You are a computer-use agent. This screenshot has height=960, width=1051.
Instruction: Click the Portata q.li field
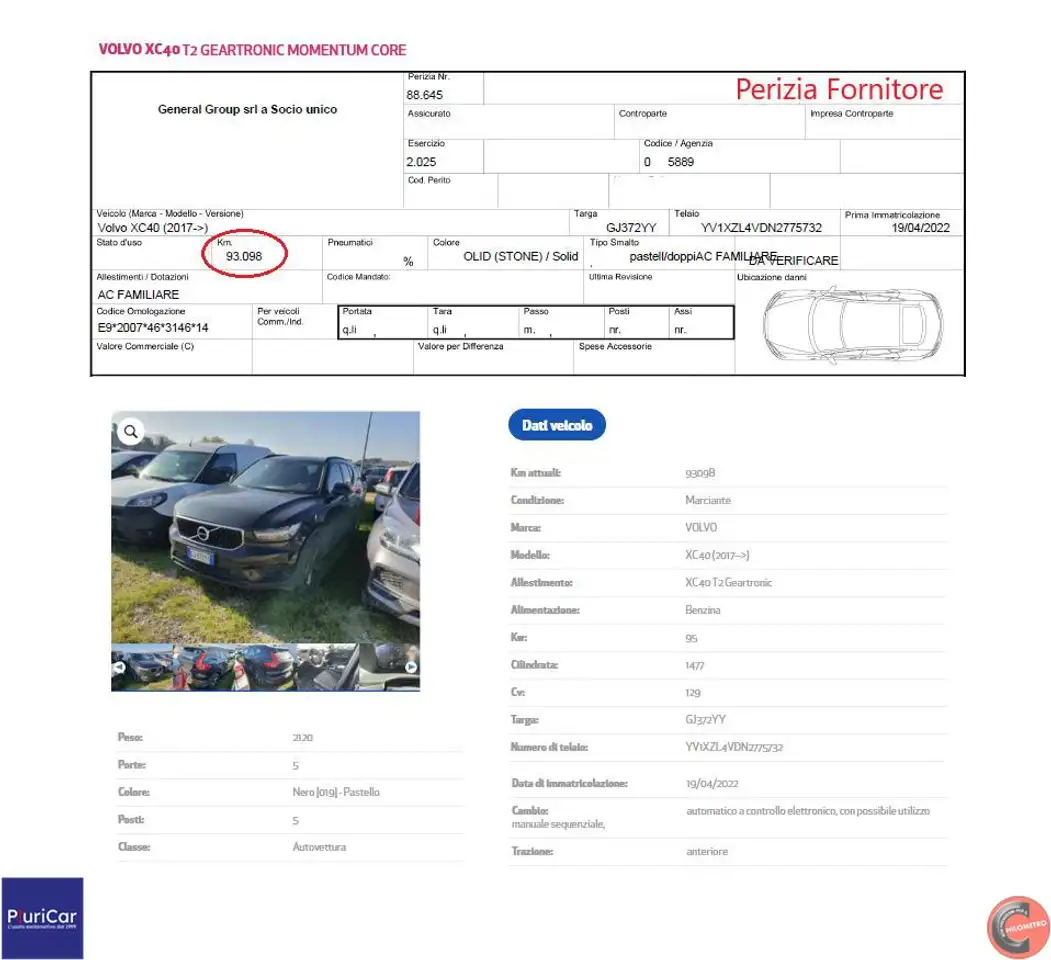pyautogui.click(x=383, y=322)
